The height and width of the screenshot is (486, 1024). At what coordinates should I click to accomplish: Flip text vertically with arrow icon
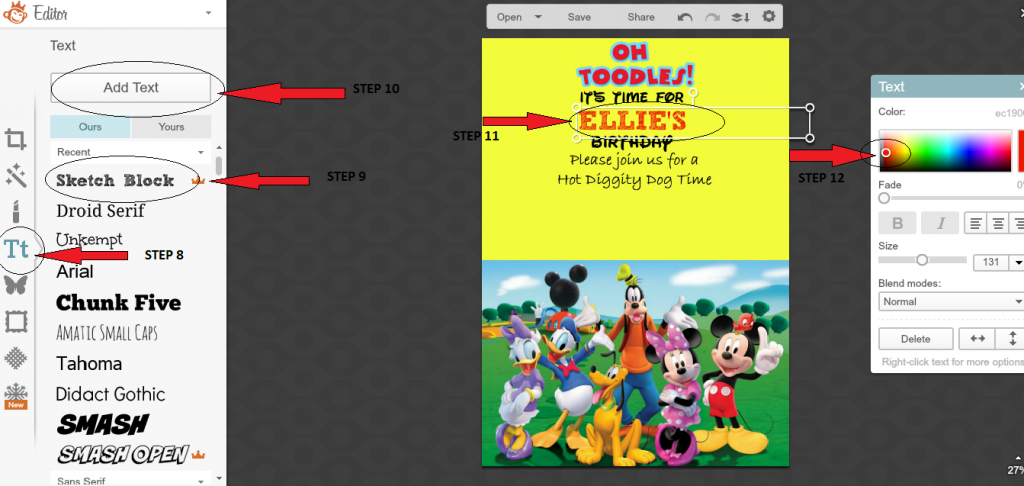tap(1012, 339)
